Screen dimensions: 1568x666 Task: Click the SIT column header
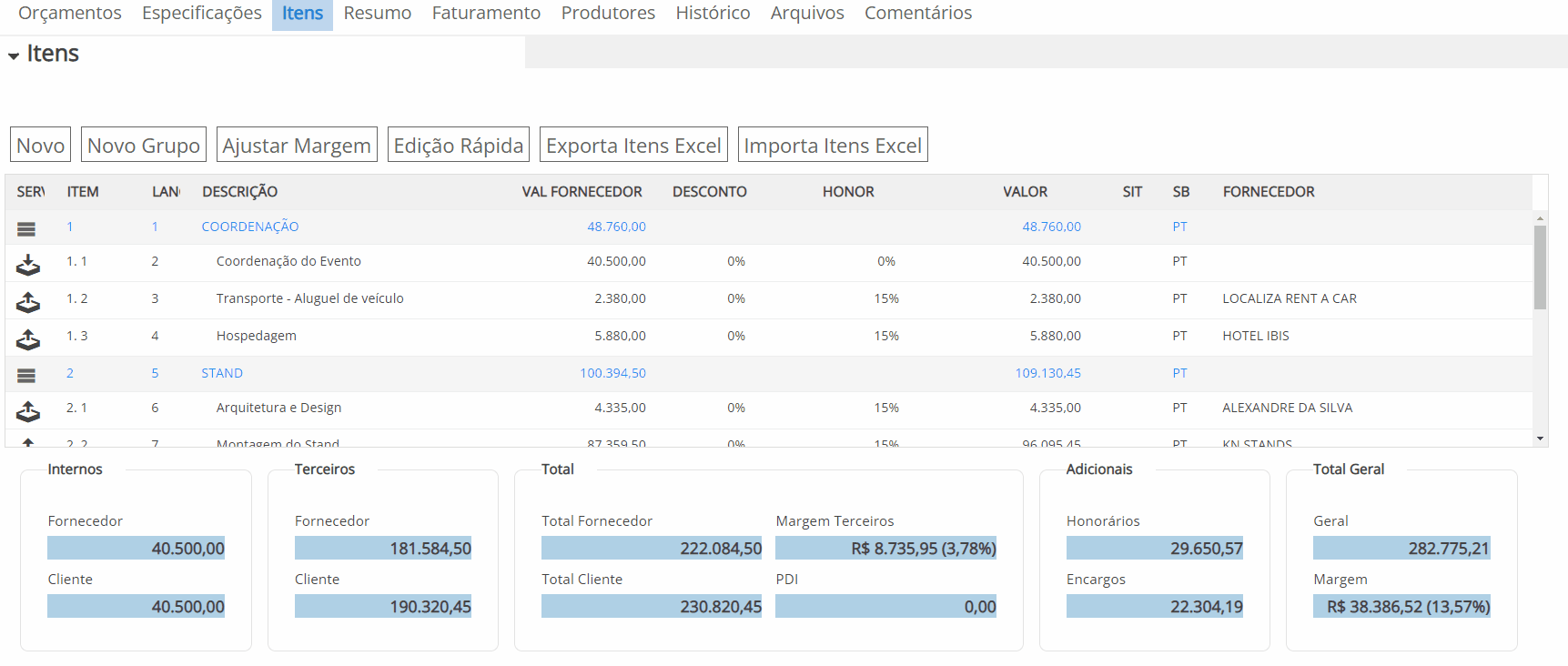pyautogui.click(x=1132, y=192)
